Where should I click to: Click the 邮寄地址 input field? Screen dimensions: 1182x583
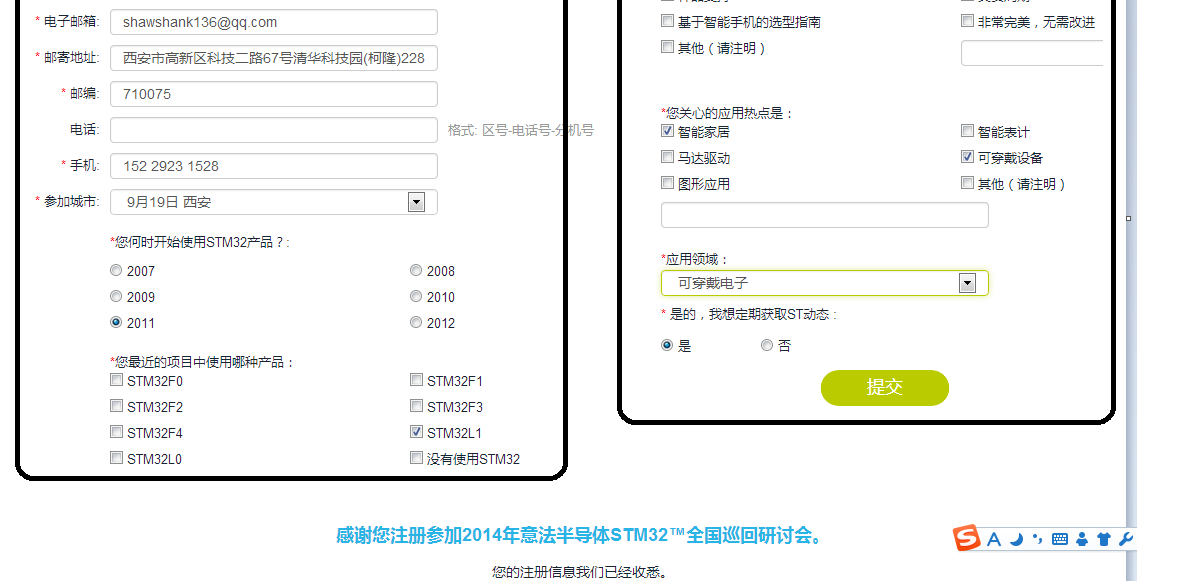pos(274,58)
